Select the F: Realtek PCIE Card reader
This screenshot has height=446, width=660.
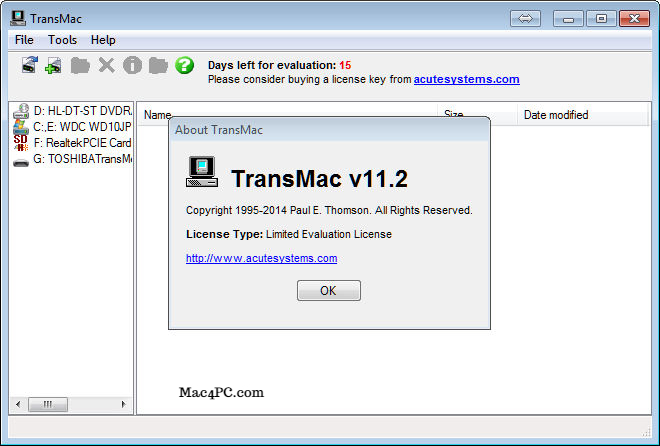[73, 143]
